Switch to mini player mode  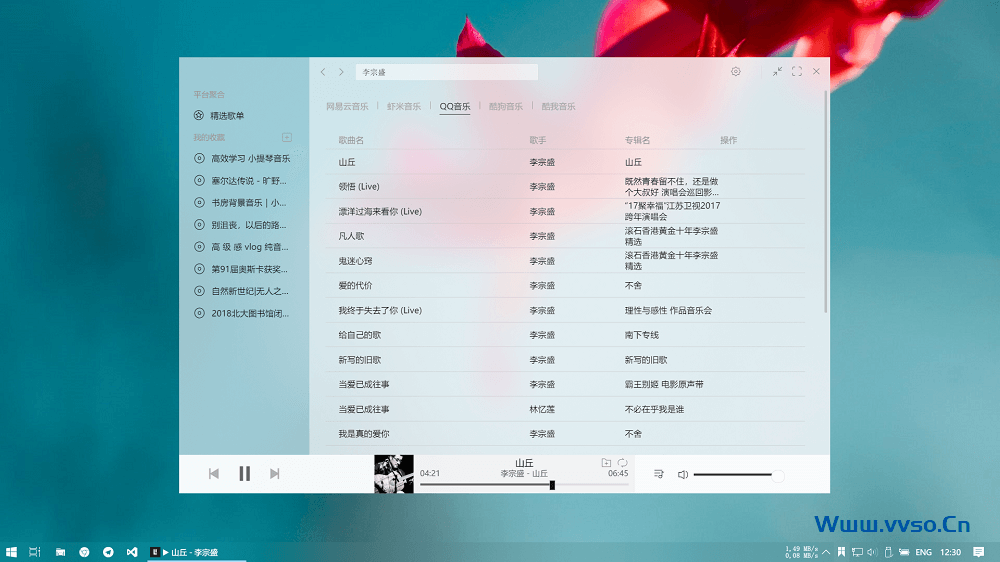coord(777,72)
